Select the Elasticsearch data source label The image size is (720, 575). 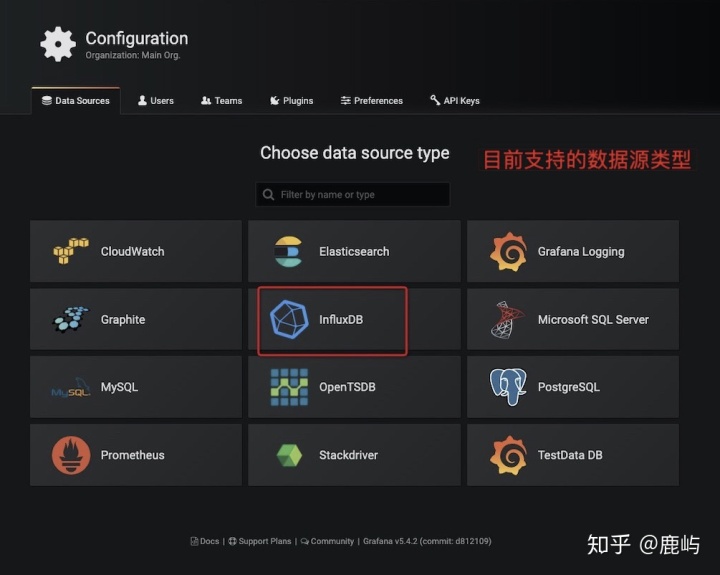pyautogui.click(x=354, y=251)
